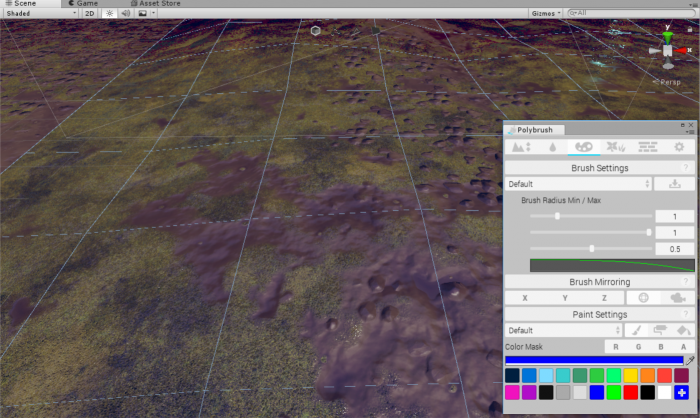Toggle the R channel color mask
700x418 pixels.
[617, 347]
